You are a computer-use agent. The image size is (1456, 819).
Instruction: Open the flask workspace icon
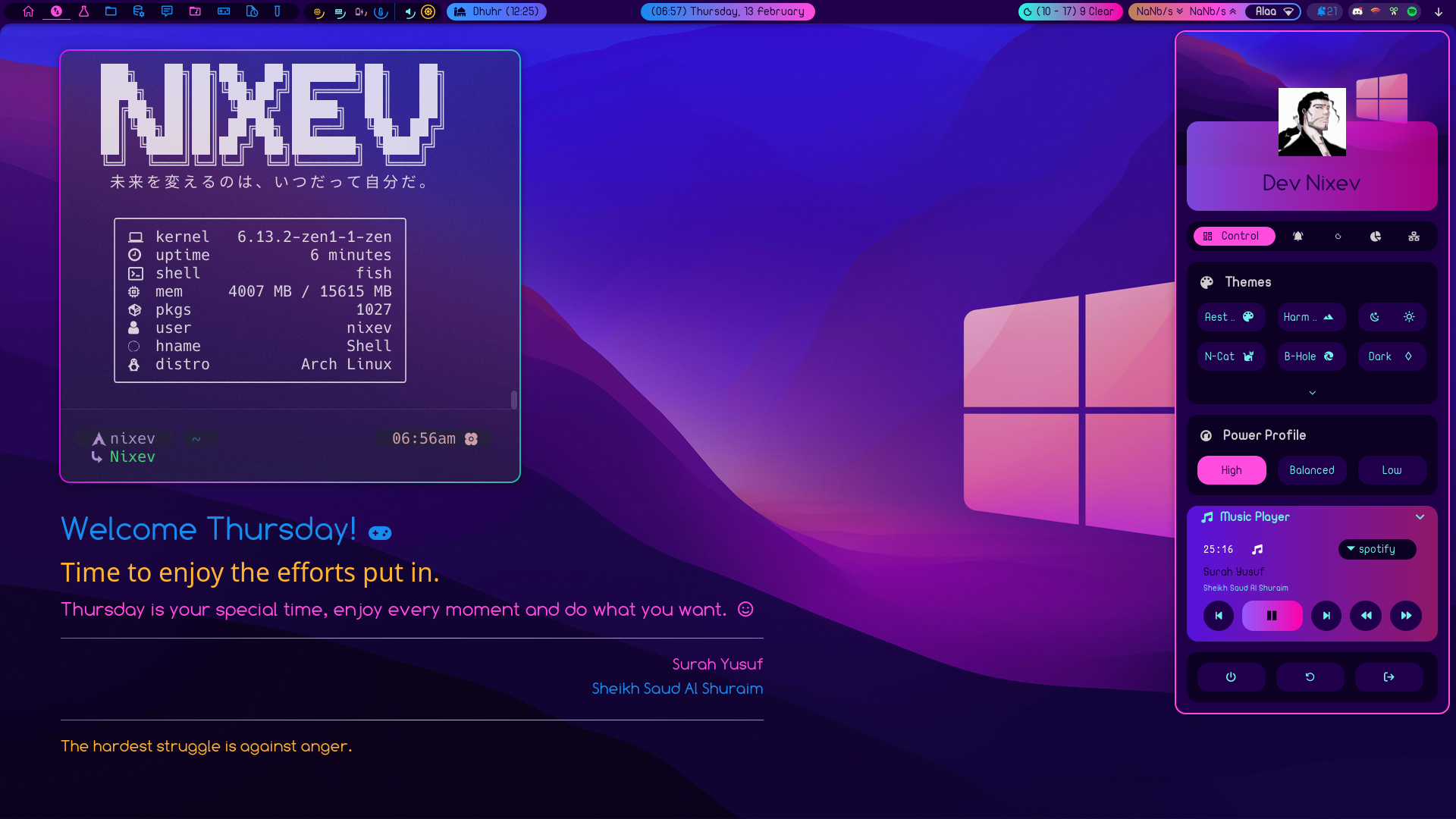tap(83, 11)
